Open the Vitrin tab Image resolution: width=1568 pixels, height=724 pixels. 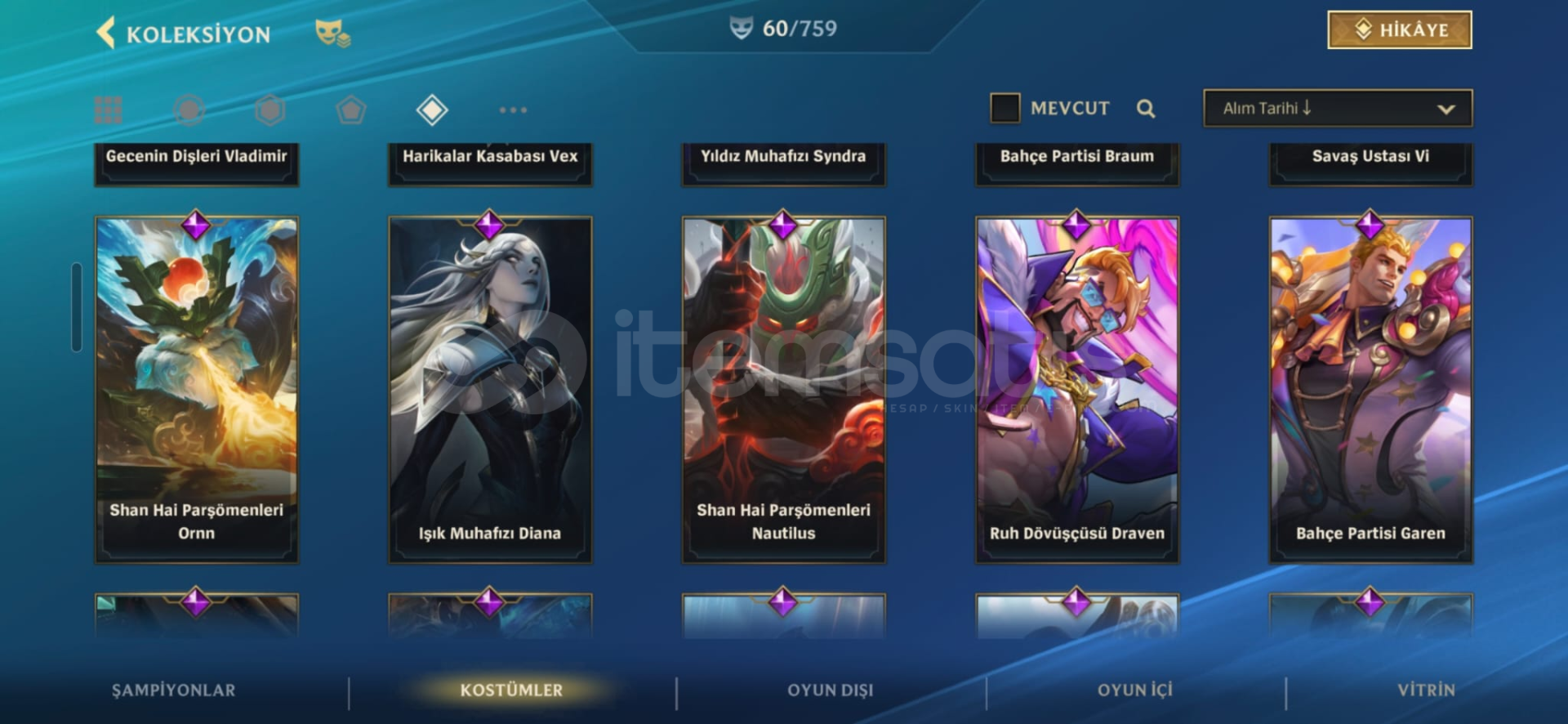(x=1426, y=690)
